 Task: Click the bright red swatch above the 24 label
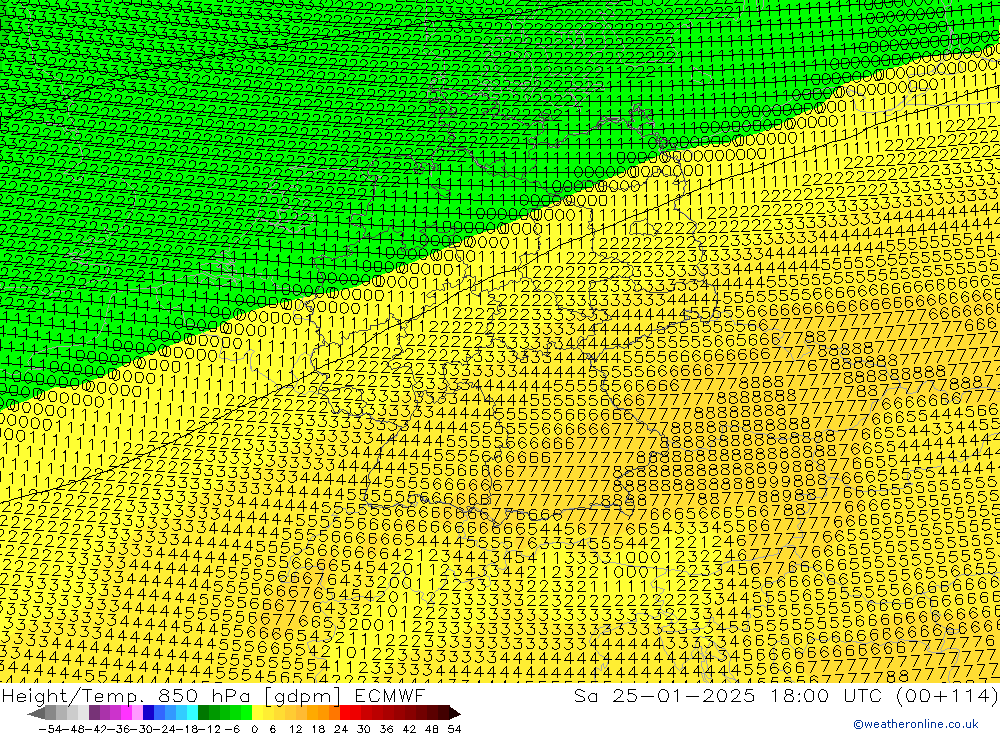click(345, 713)
